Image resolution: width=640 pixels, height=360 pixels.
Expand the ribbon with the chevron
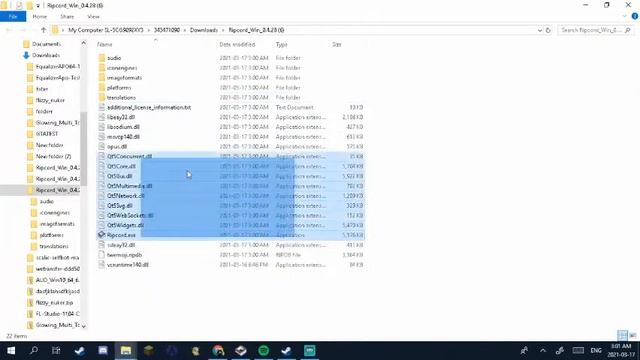pos(624,16)
